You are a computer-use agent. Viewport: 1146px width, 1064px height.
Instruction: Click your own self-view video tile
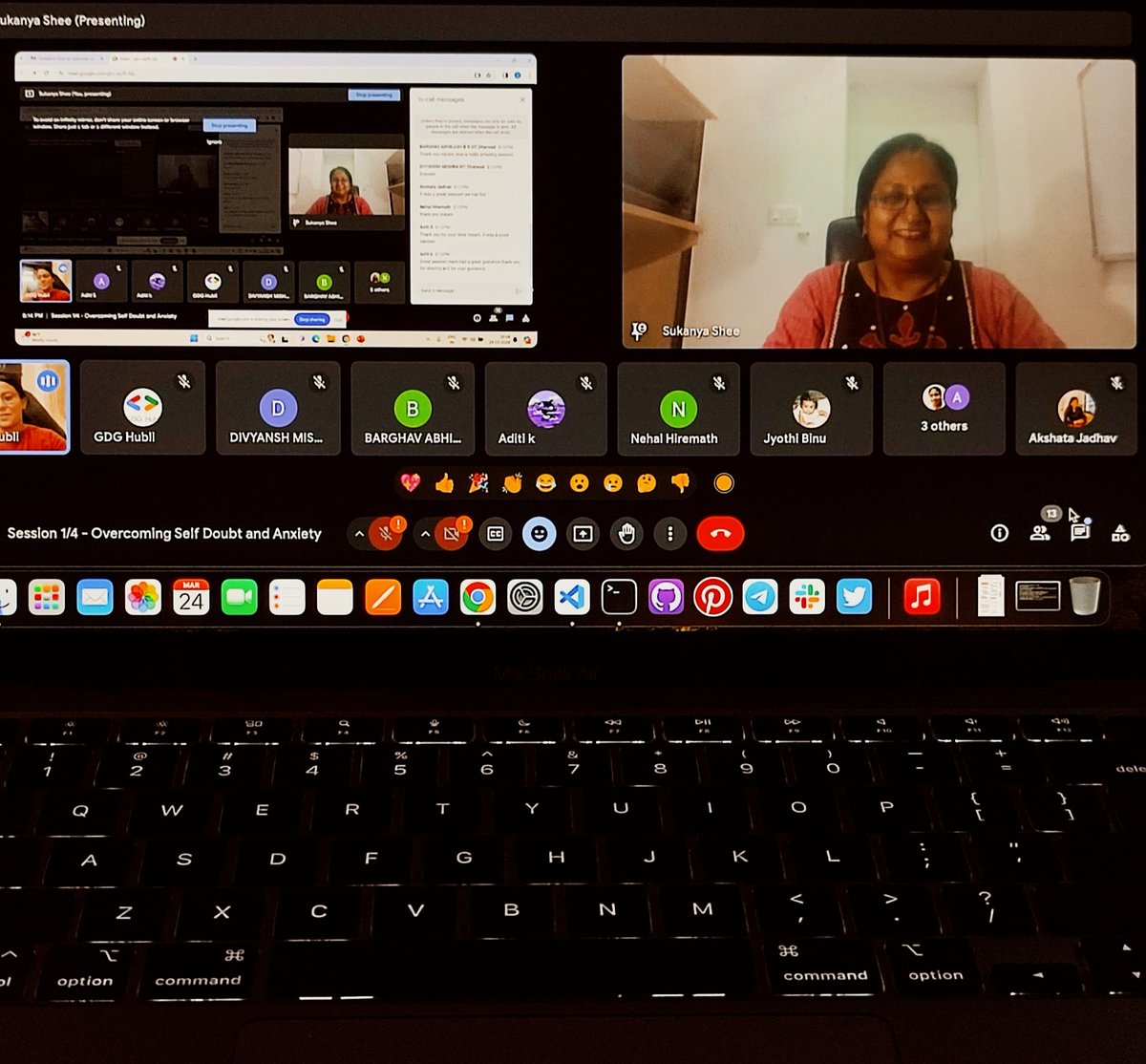click(33, 406)
